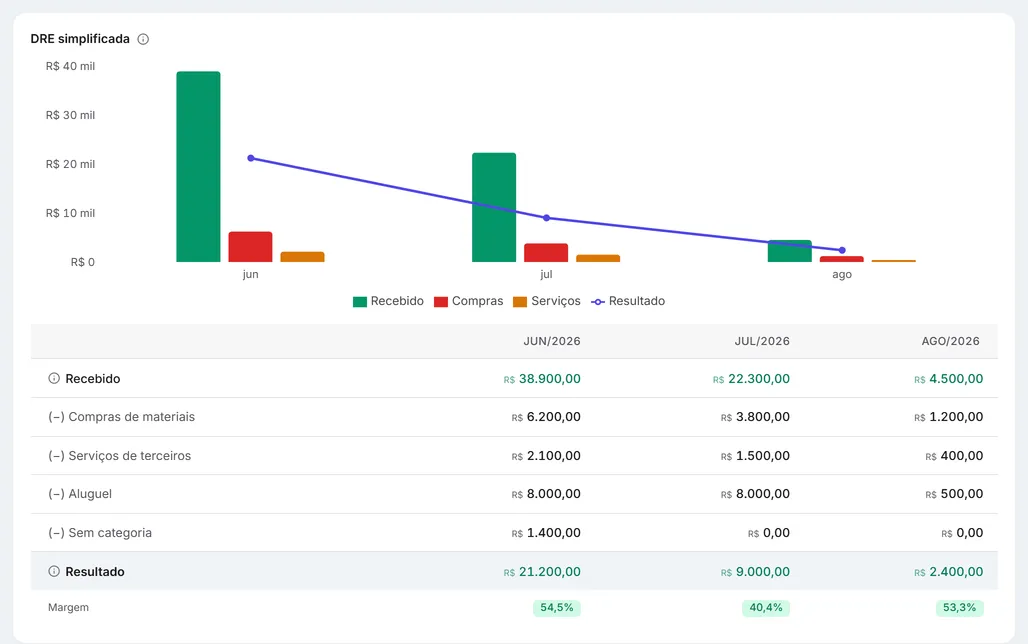Toggle Recebido series in chart legend

pos(388,301)
